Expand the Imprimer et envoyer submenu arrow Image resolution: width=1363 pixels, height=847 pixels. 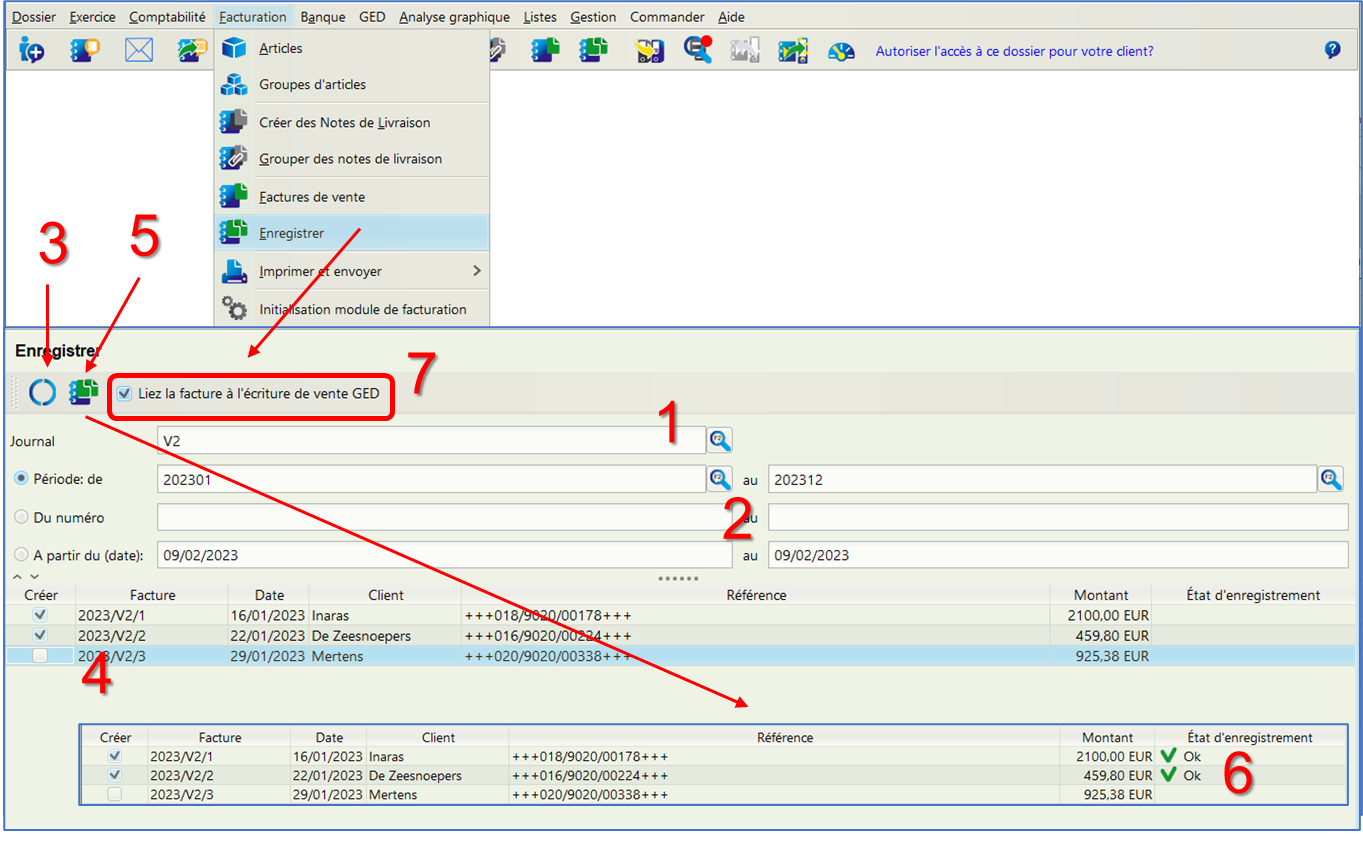(x=476, y=271)
